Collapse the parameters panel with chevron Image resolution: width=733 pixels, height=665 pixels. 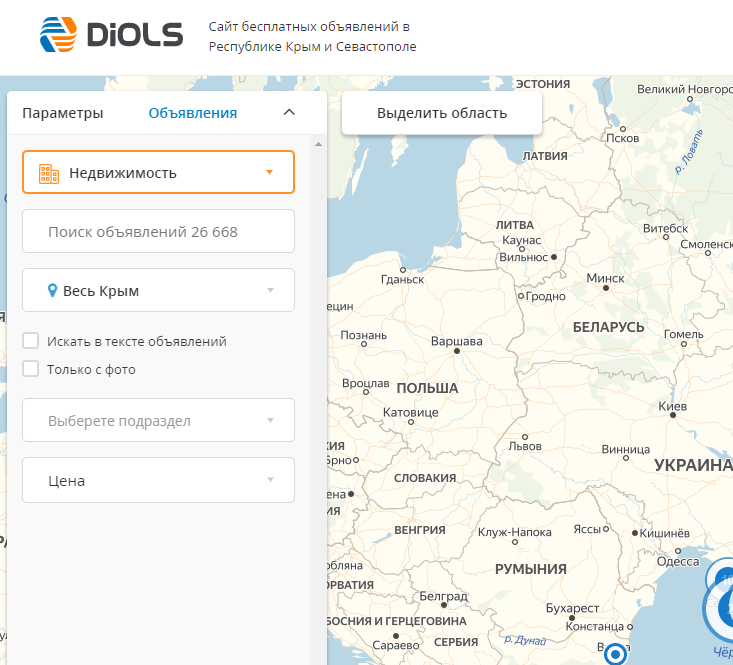(289, 113)
